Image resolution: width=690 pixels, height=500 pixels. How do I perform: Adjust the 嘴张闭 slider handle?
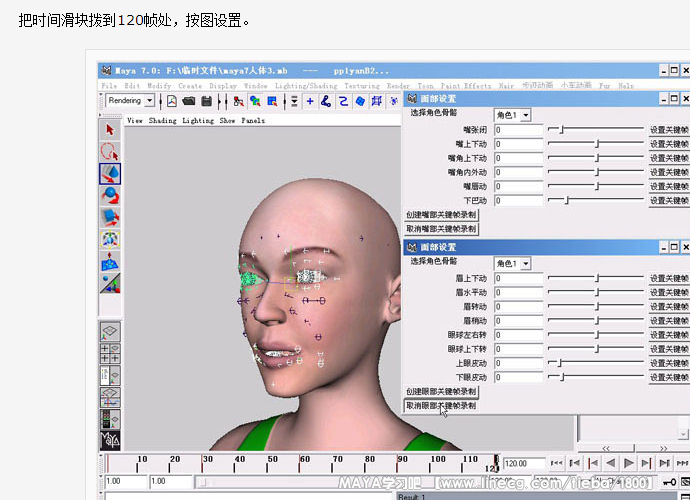click(562, 129)
